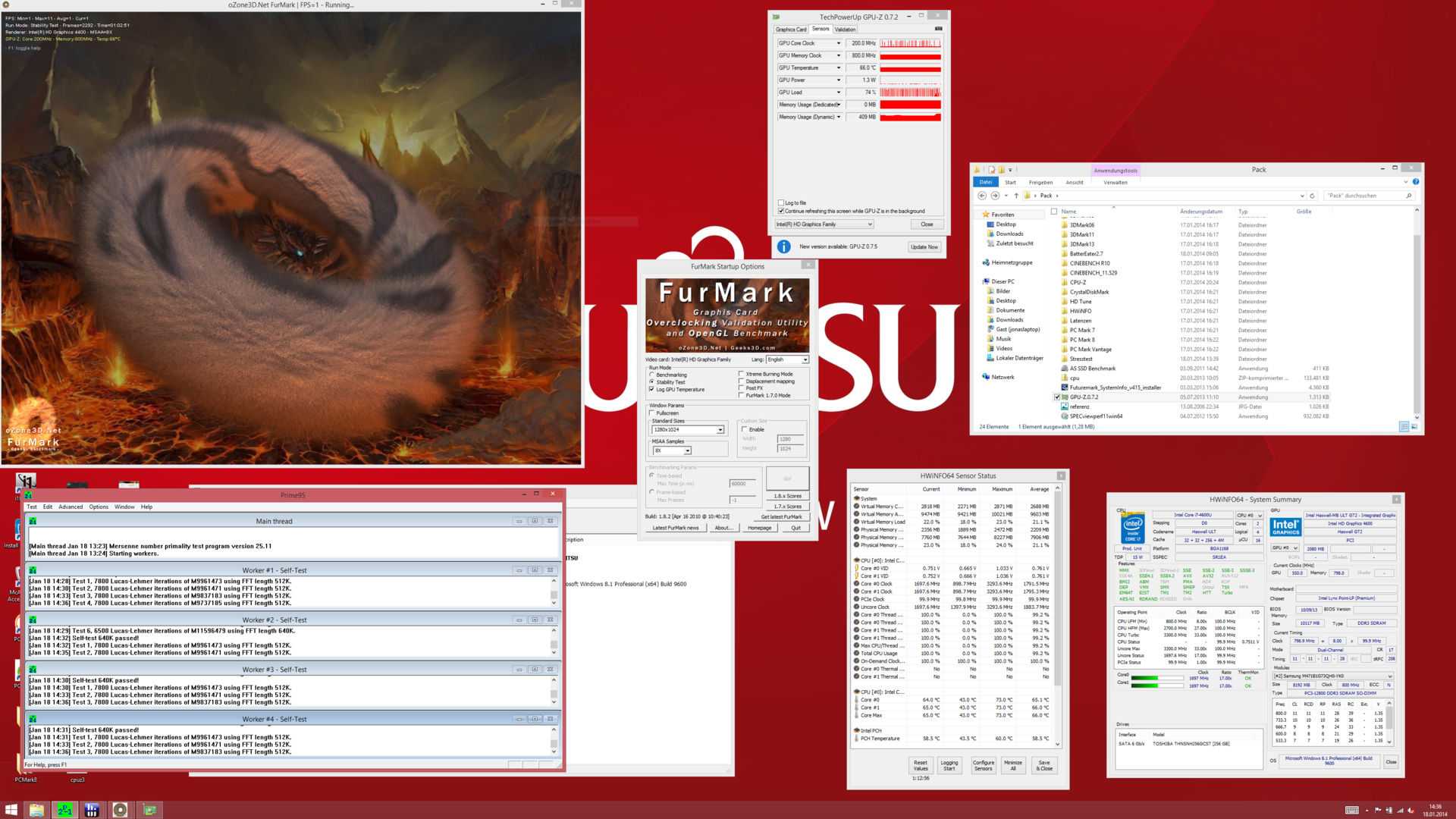Open Prime95 Options menu
This screenshot has height=819, width=1456.
click(99, 507)
